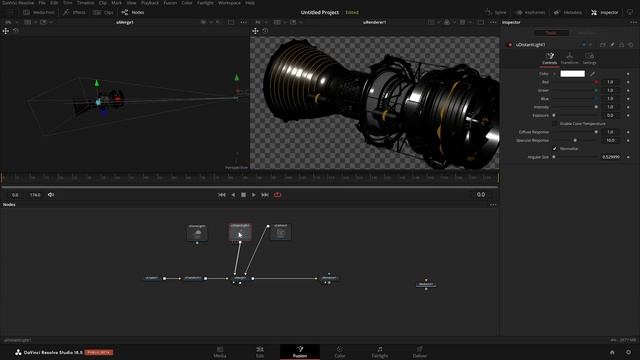
Task: Click the white Color swatch
Action: point(572,73)
